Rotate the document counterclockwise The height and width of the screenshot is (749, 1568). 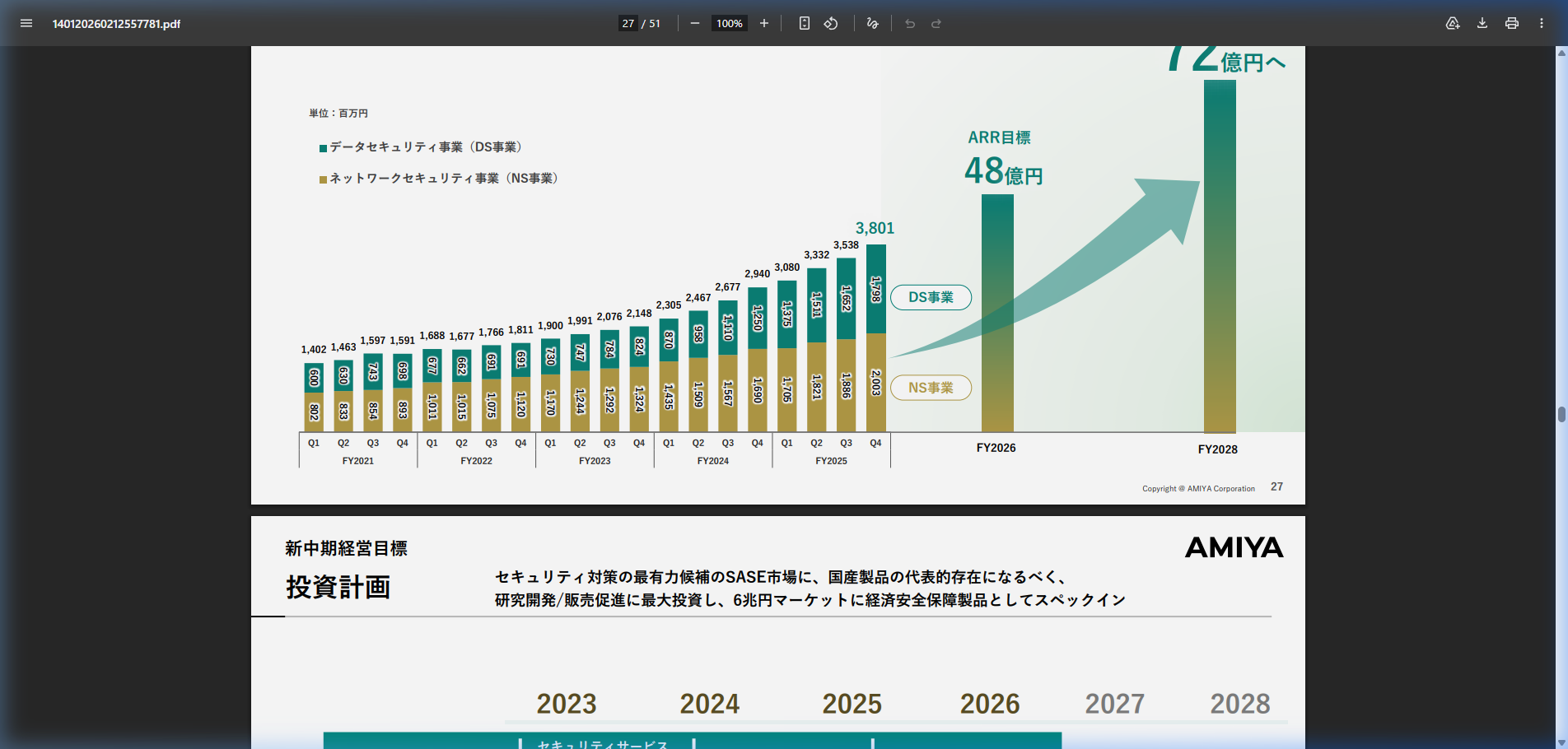click(831, 23)
